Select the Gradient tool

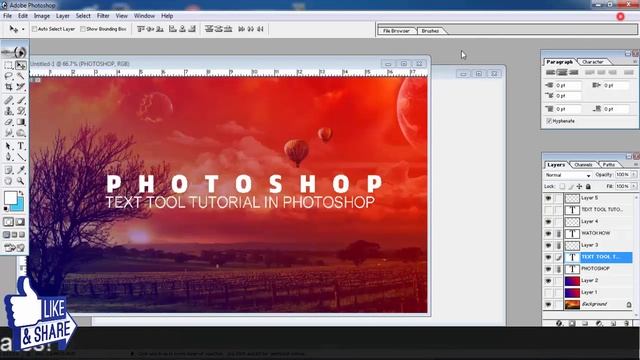20,122
